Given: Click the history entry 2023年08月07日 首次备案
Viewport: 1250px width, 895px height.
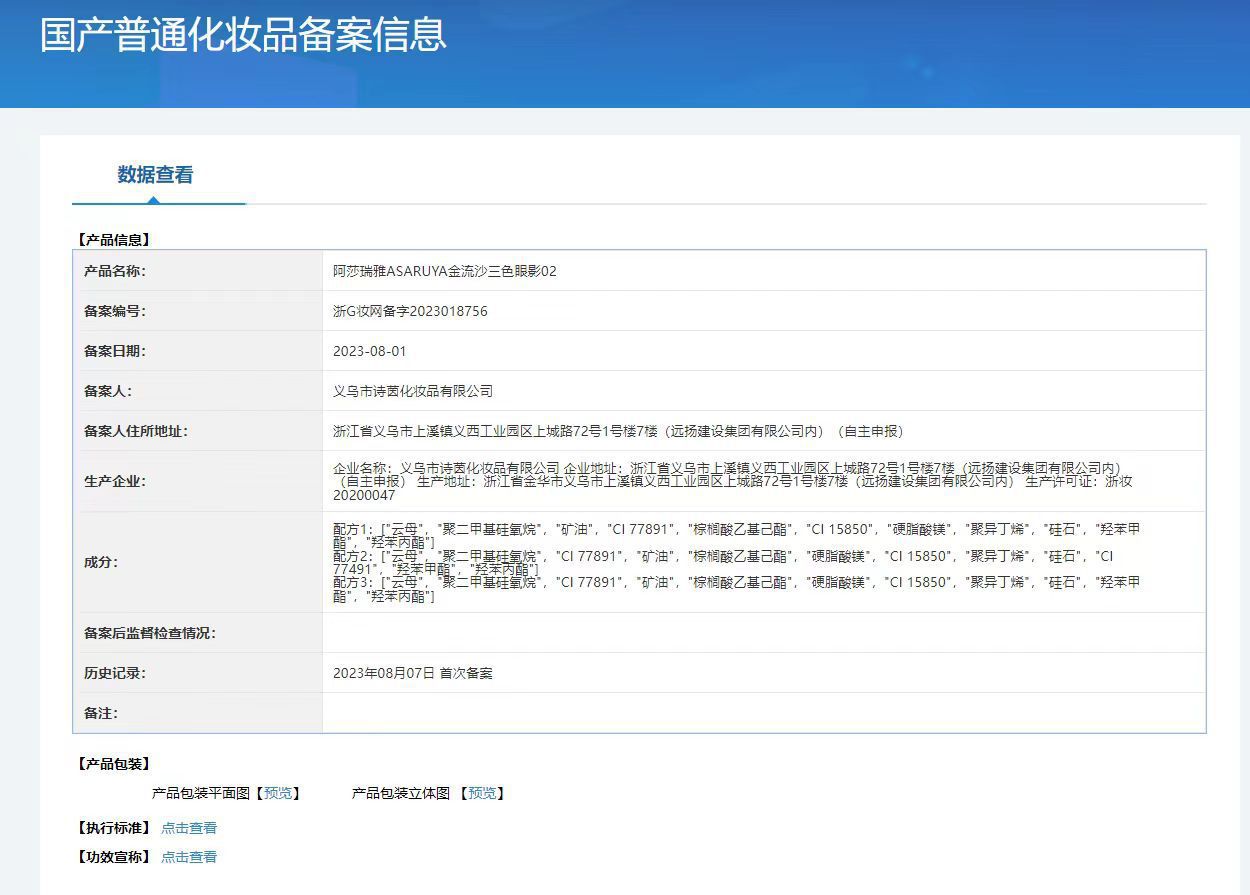Looking at the screenshot, I should [x=413, y=673].
